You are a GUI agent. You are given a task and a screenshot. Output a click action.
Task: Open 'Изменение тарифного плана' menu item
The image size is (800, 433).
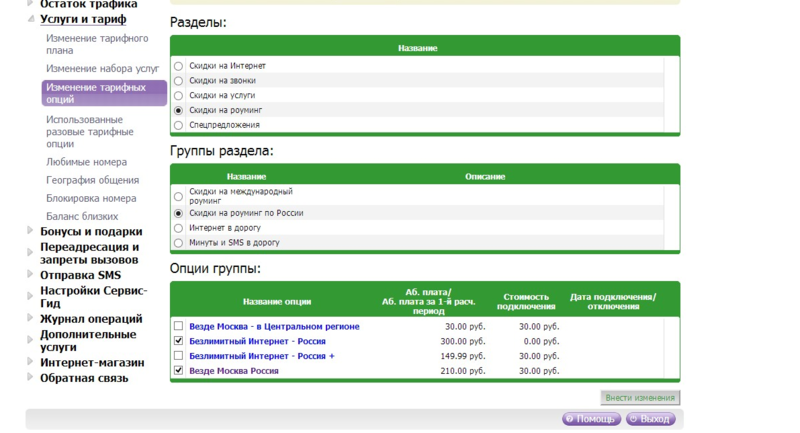coord(97,44)
